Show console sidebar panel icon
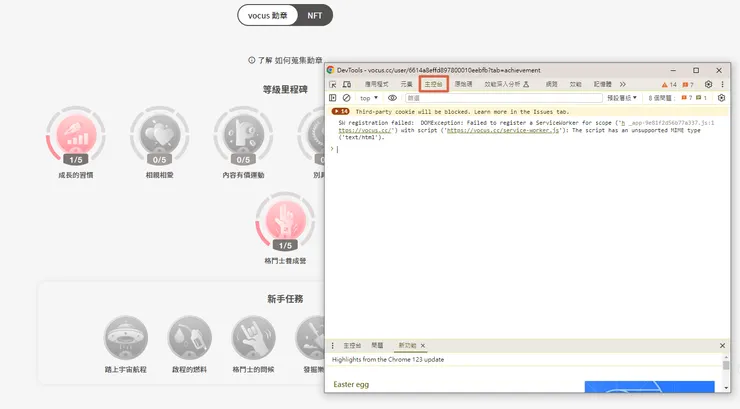This screenshot has height=409, width=740. [333, 98]
